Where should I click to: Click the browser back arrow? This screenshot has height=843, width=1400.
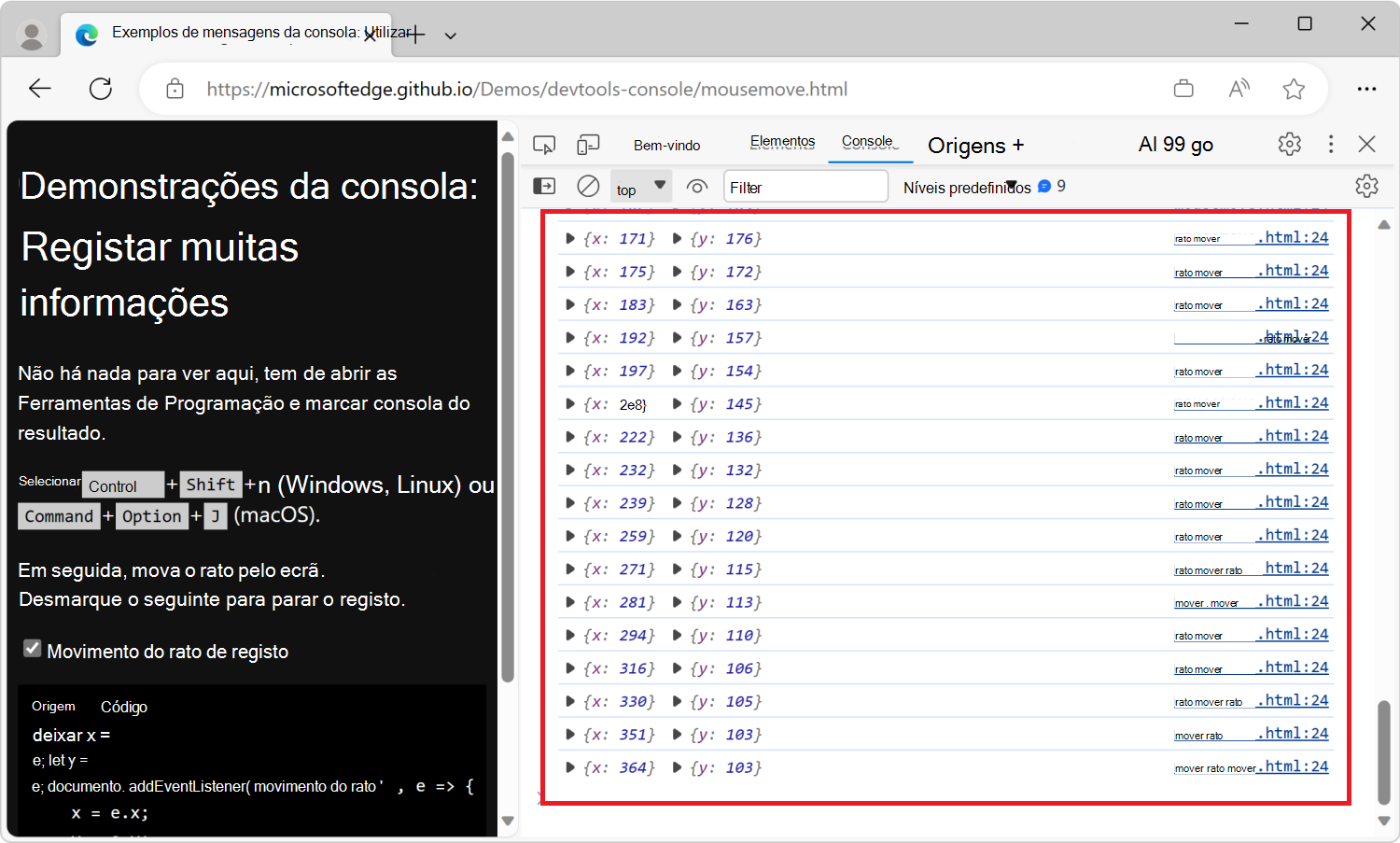tap(40, 89)
